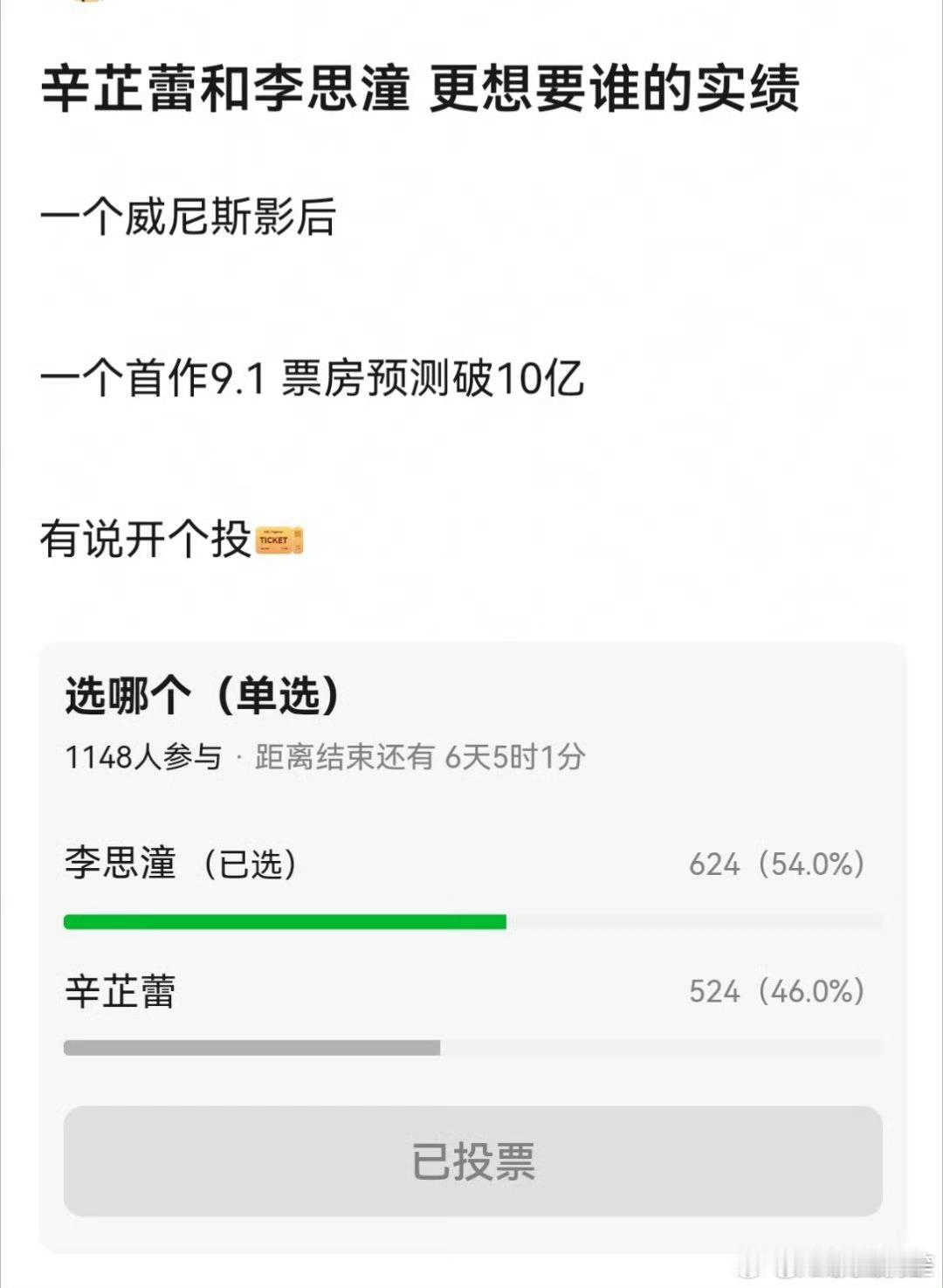Click the unfilled track of 李思潼's bar
Viewport: 943px width, 1288px height.
694,922
